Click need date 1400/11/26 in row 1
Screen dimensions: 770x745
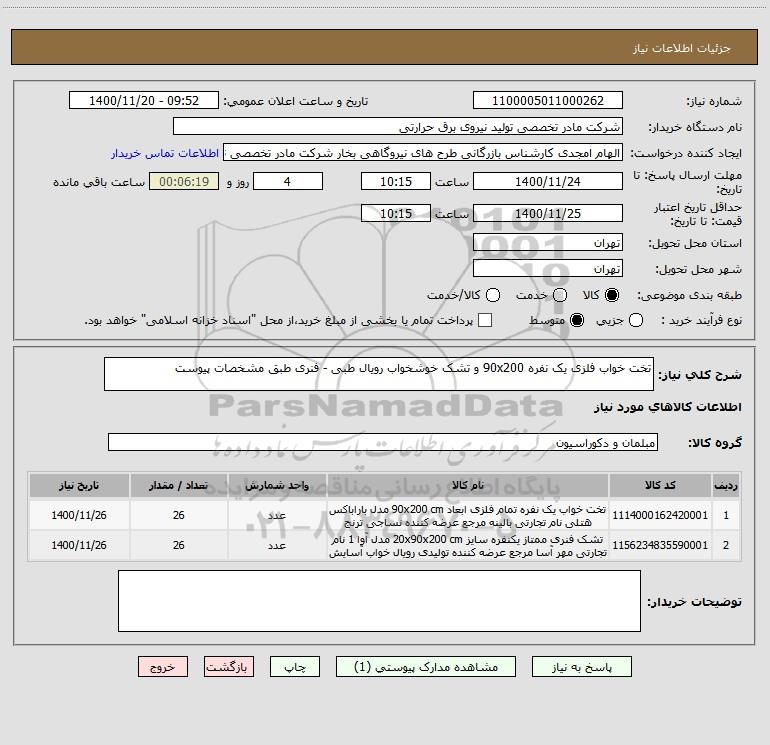(79, 515)
